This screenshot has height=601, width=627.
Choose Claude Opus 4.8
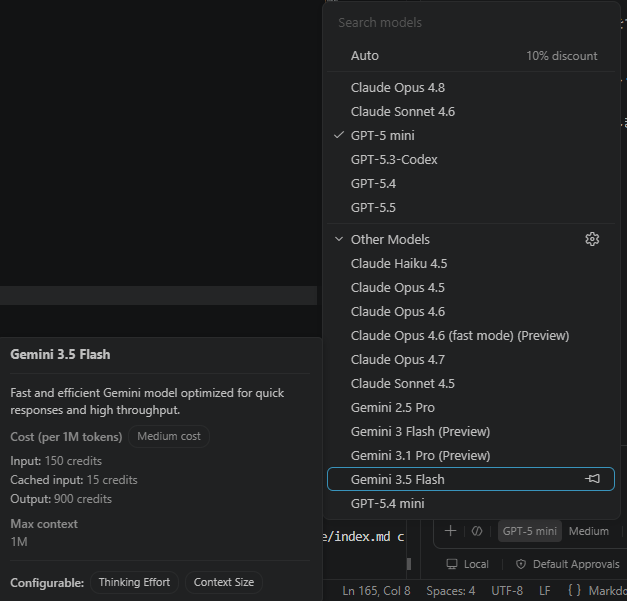click(x=471, y=88)
